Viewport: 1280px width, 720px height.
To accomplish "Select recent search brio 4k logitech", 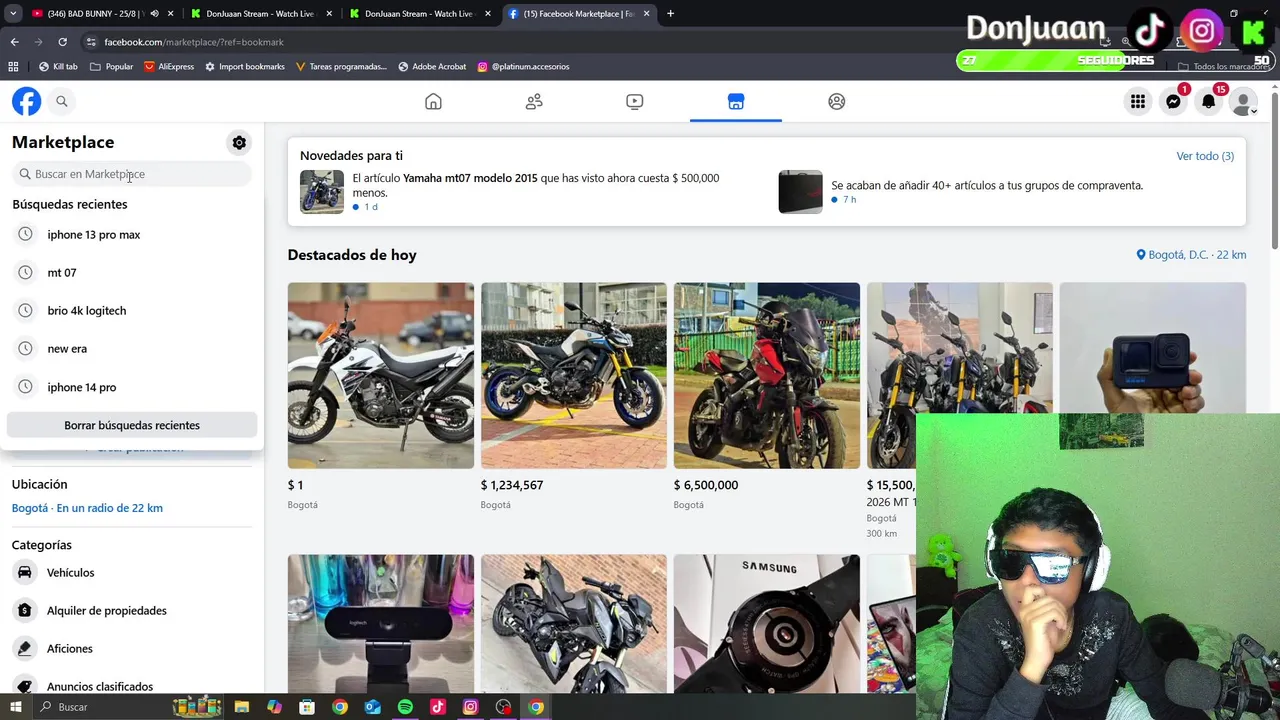I will [132, 310].
